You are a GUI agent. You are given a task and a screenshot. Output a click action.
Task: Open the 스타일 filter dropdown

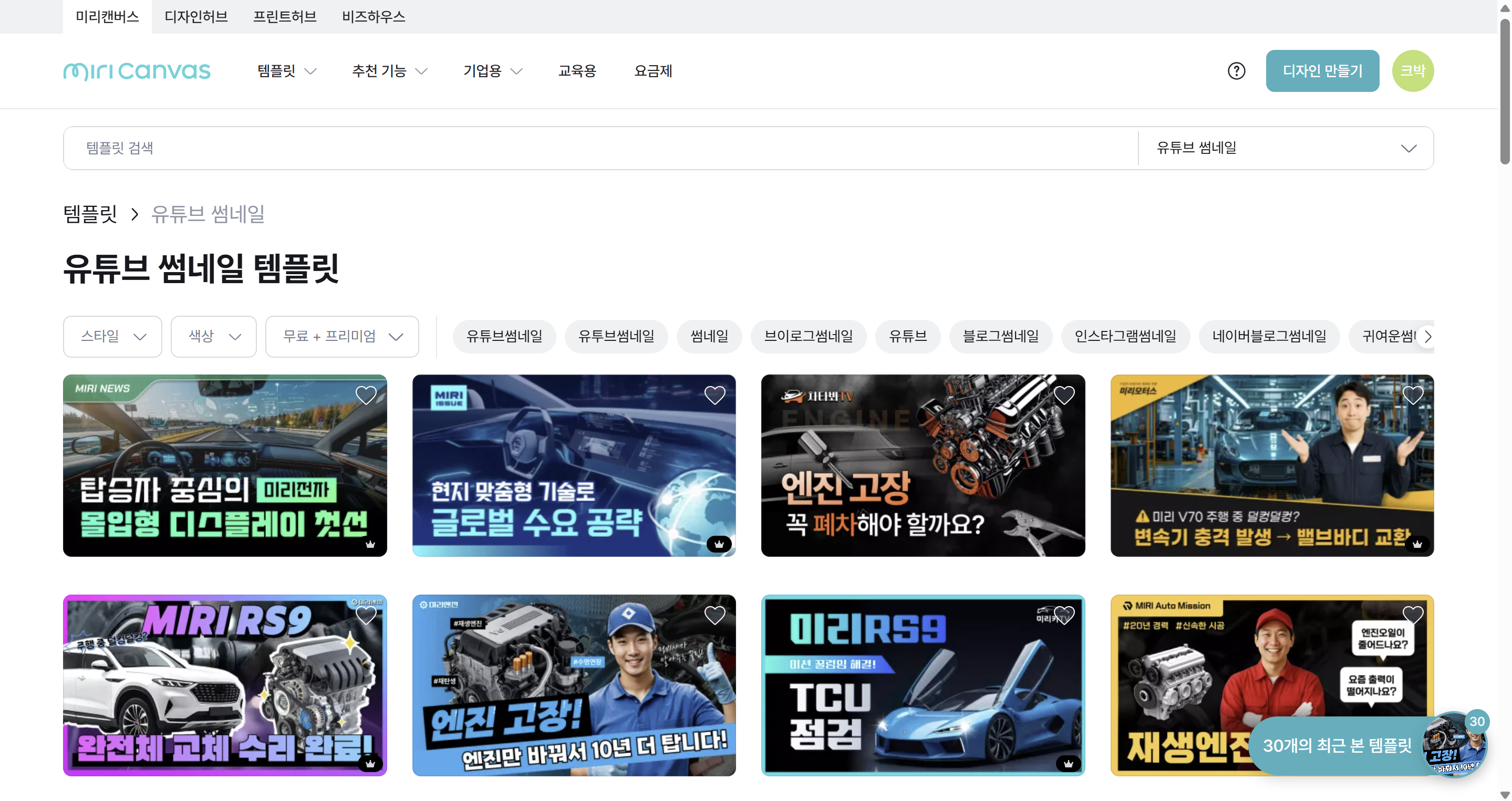pos(113,336)
